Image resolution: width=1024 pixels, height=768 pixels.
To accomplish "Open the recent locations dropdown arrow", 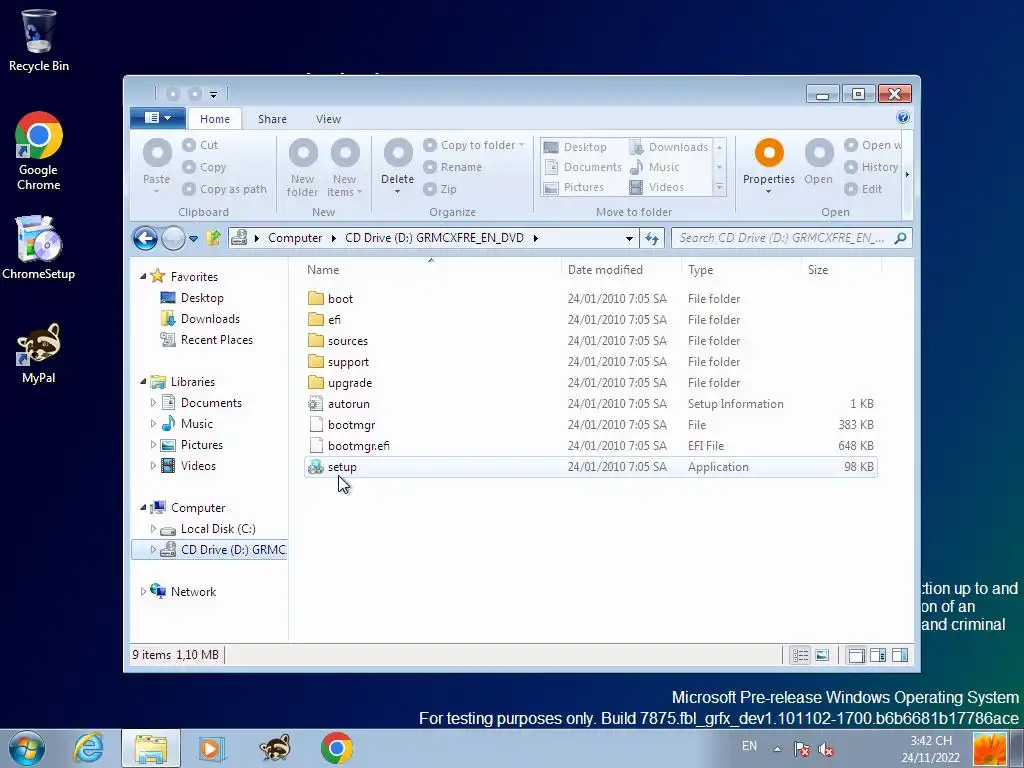I will point(193,239).
